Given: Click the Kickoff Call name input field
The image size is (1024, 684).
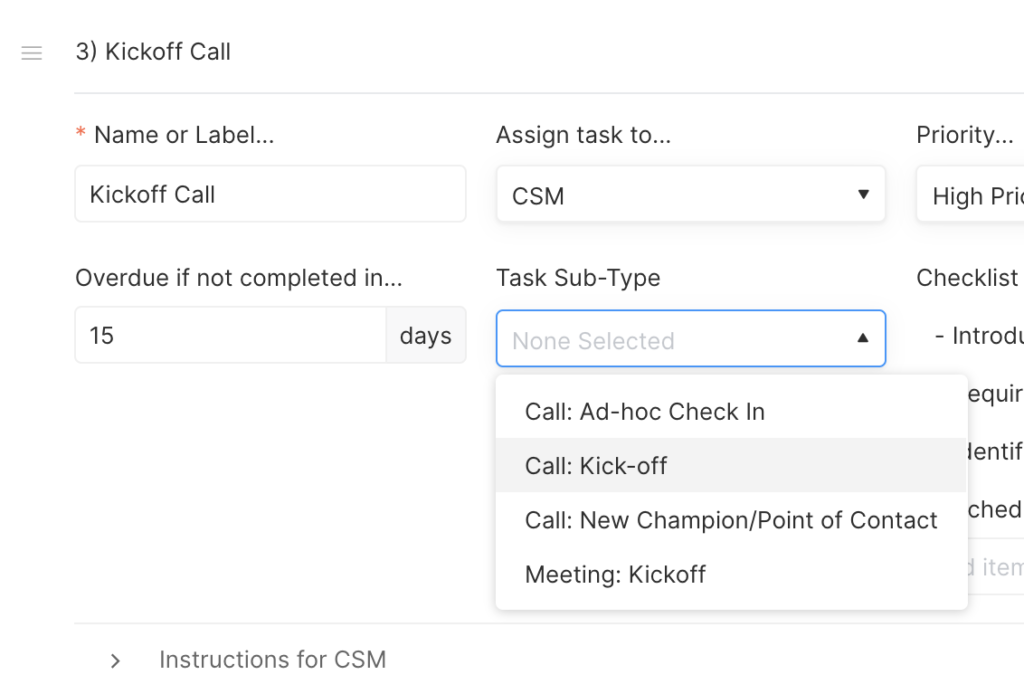Looking at the screenshot, I should [x=270, y=194].
